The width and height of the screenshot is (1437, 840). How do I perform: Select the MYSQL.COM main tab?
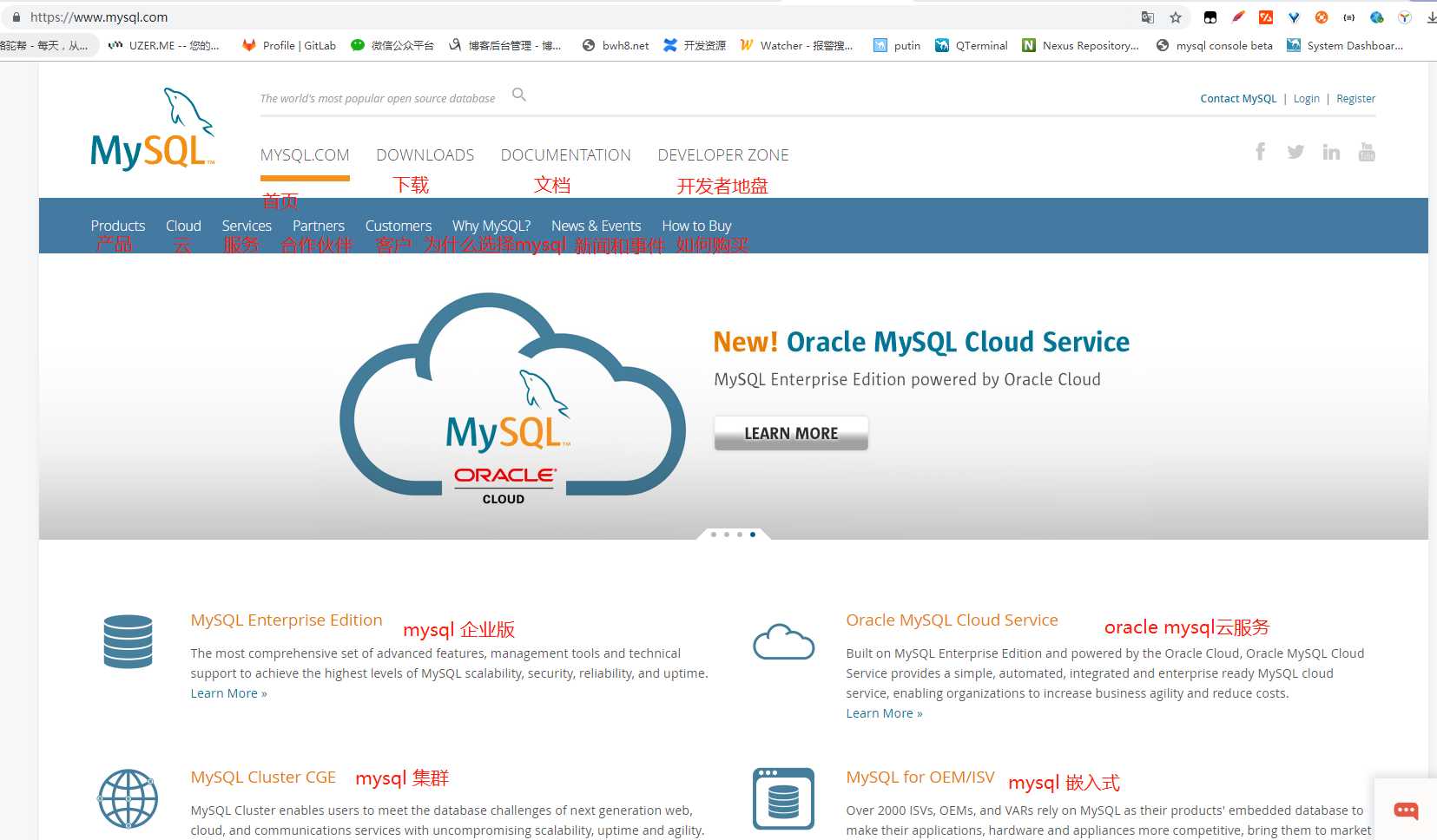tap(305, 155)
